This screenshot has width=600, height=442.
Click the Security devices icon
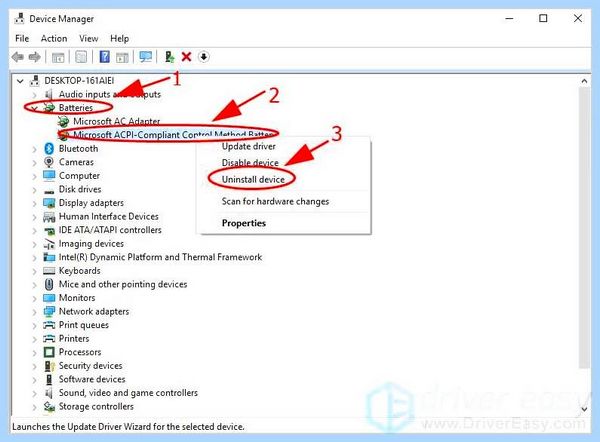coord(49,366)
